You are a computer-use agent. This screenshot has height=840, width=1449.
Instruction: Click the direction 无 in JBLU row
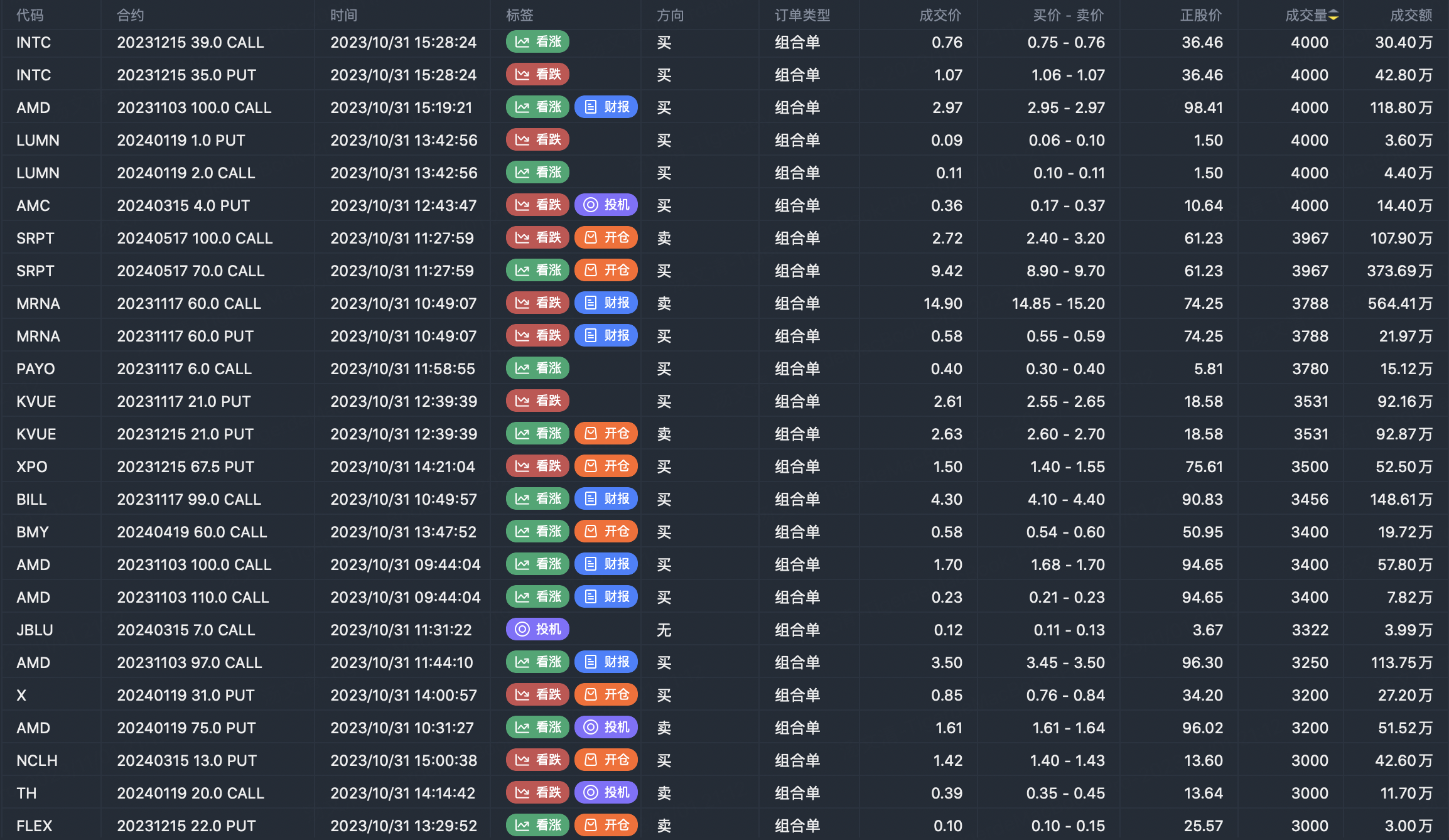[664, 630]
